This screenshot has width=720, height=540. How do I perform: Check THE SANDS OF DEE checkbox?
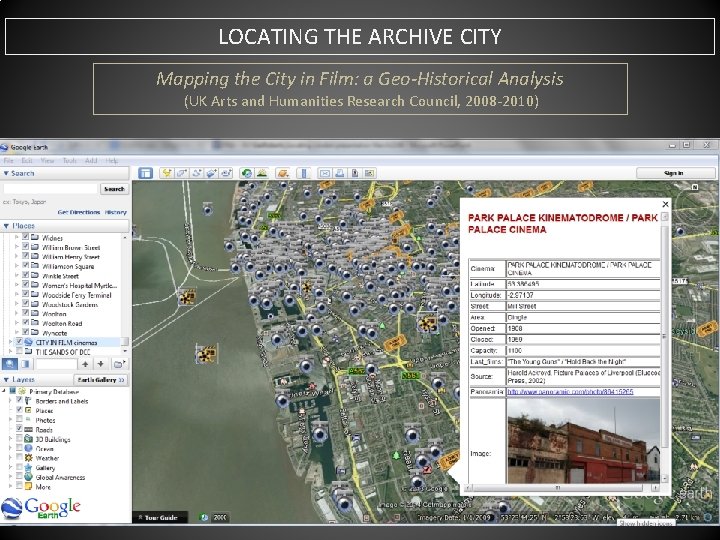tap(19, 351)
